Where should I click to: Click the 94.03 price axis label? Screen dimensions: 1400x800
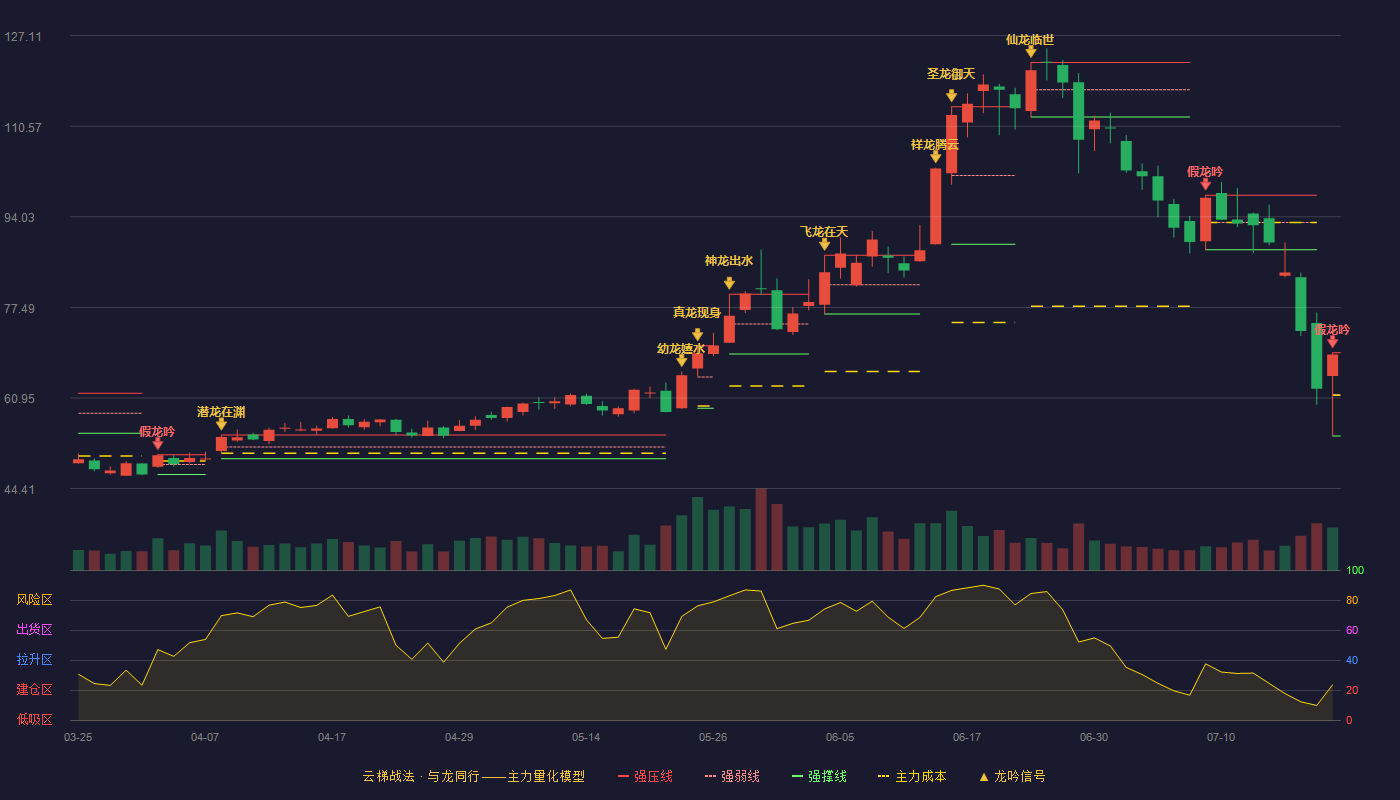[20, 218]
